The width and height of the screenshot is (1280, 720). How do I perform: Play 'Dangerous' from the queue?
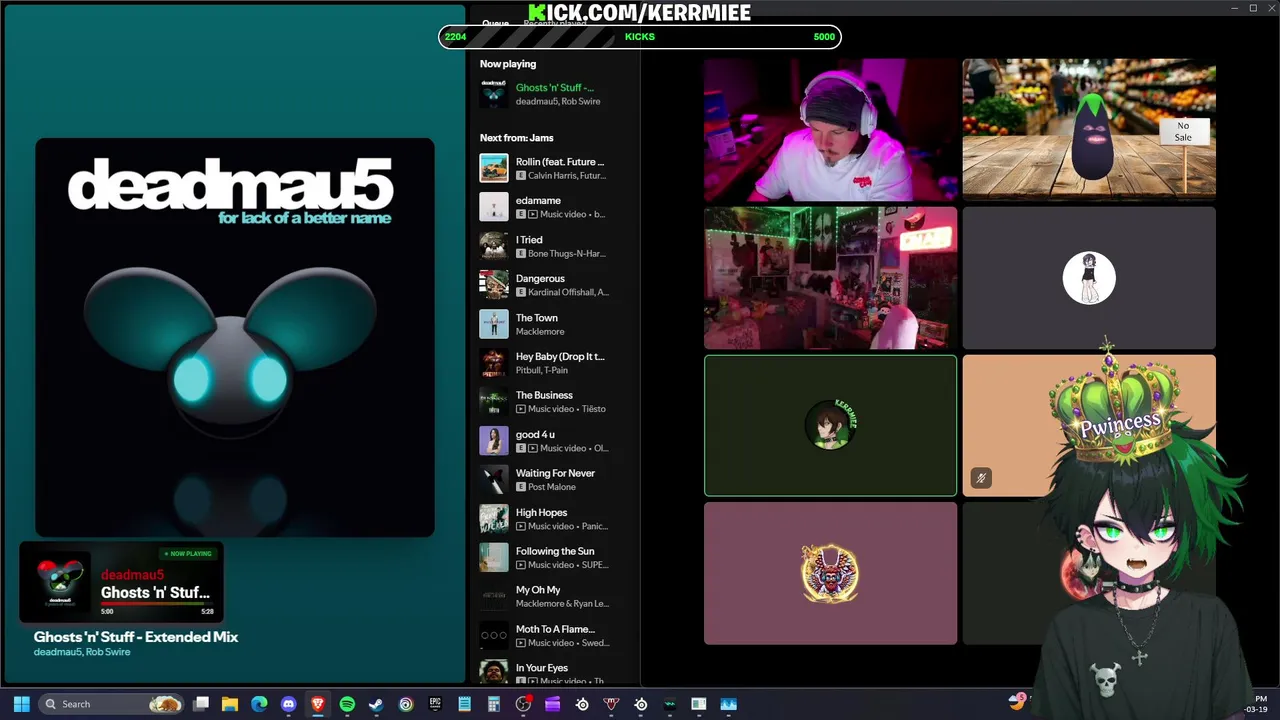[x=554, y=285]
